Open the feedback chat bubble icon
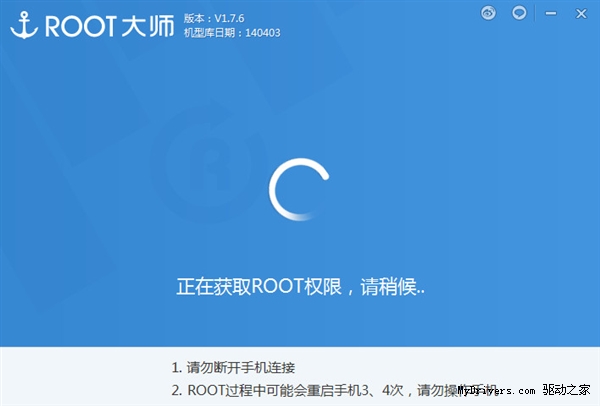The width and height of the screenshot is (600, 406). [519, 13]
